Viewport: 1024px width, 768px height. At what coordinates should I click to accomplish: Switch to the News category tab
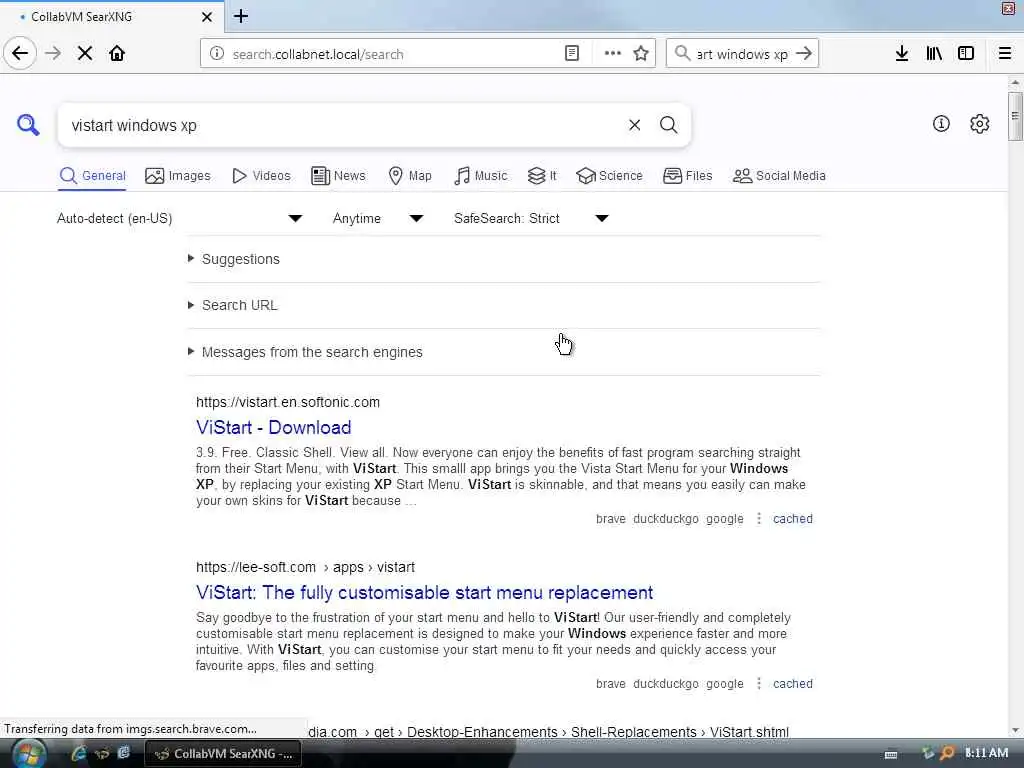pyautogui.click(x=338, y=176)
